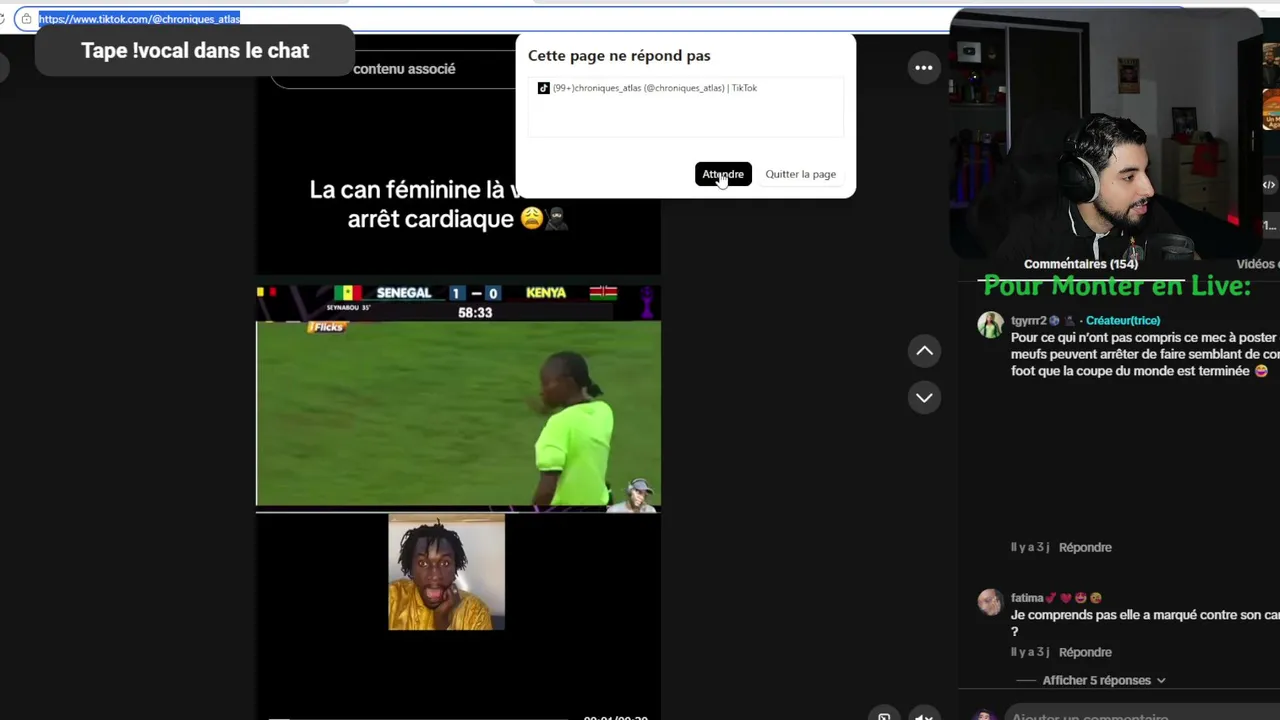
Task: Click the TikTok icon in the unresponsive page entry
Action: pos(543,88)
